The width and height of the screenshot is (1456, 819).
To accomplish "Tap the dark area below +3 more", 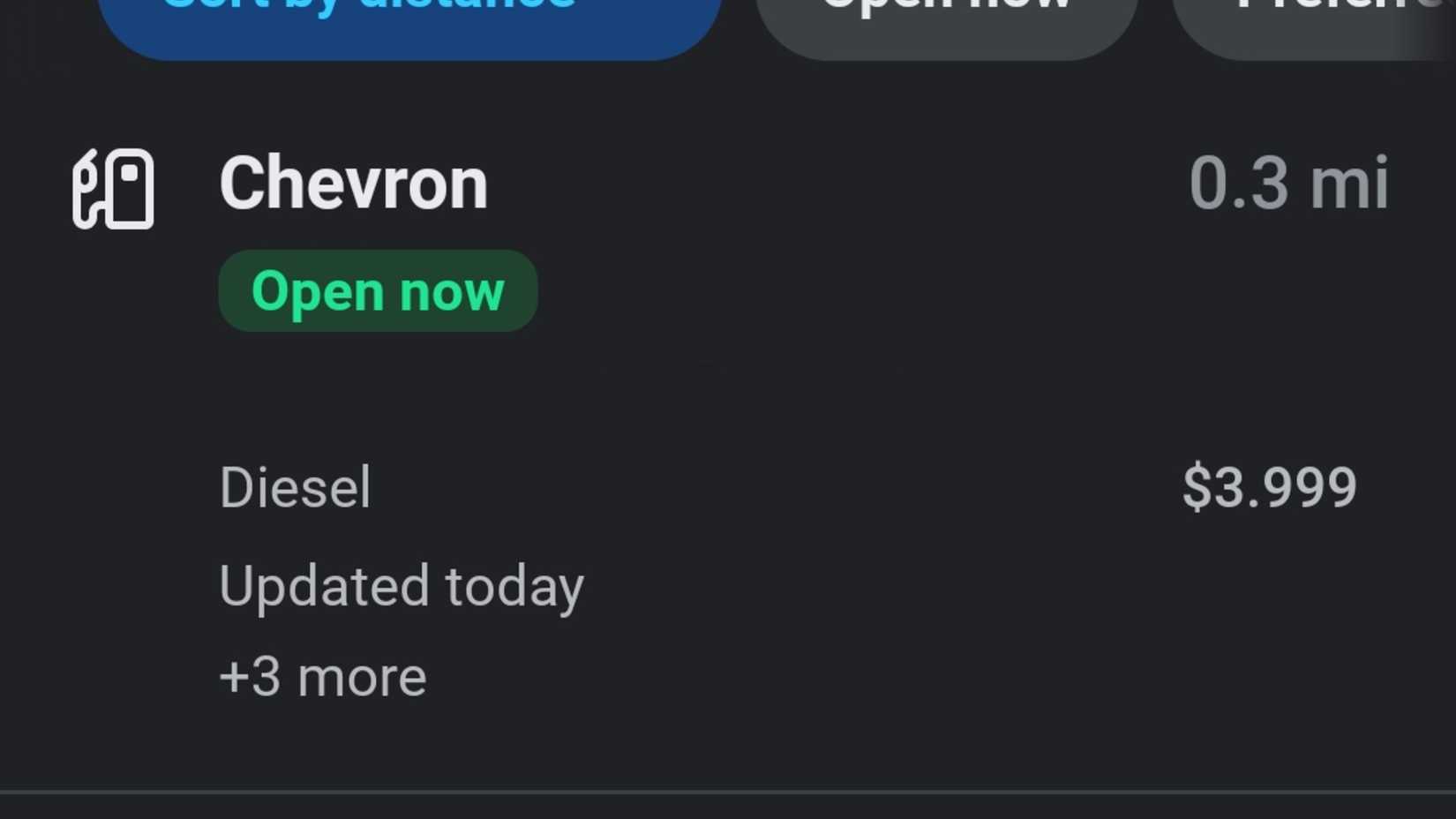I will tap(728, 746).
